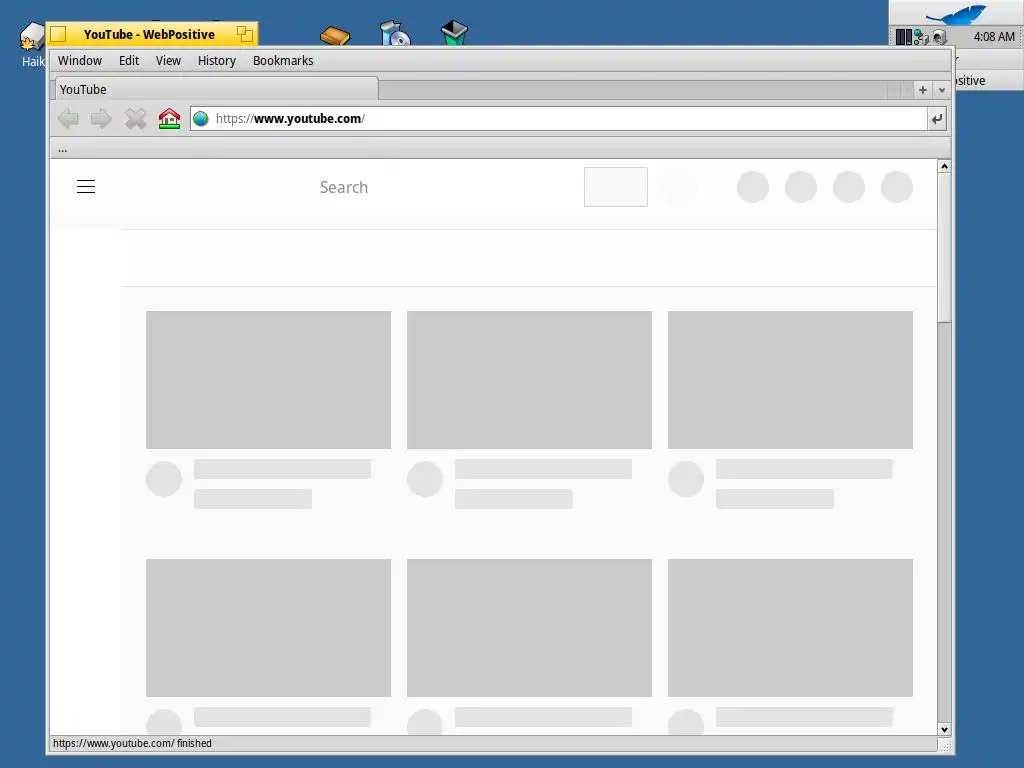Click the window resize corner grip
The height and width of the screenshot is (768, 1024).
[945, 744]
